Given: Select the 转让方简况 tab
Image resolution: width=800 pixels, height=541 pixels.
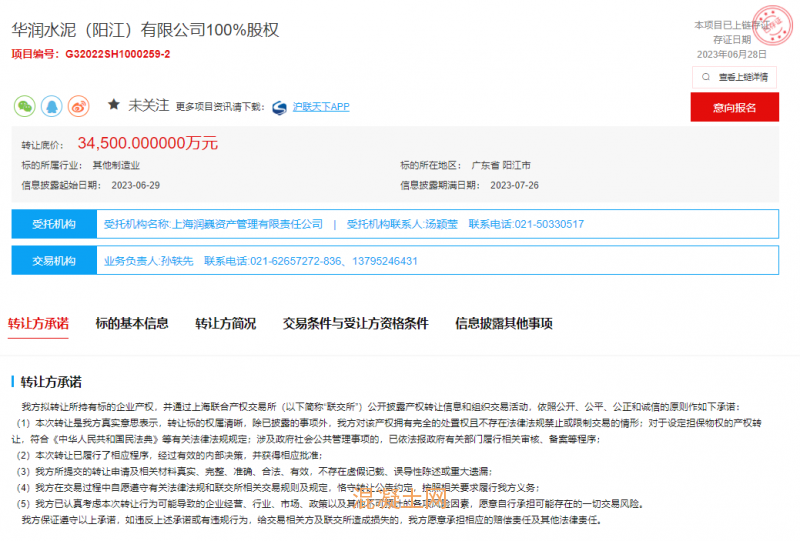Looking at the screenshot, I should [x=225, y=323].
